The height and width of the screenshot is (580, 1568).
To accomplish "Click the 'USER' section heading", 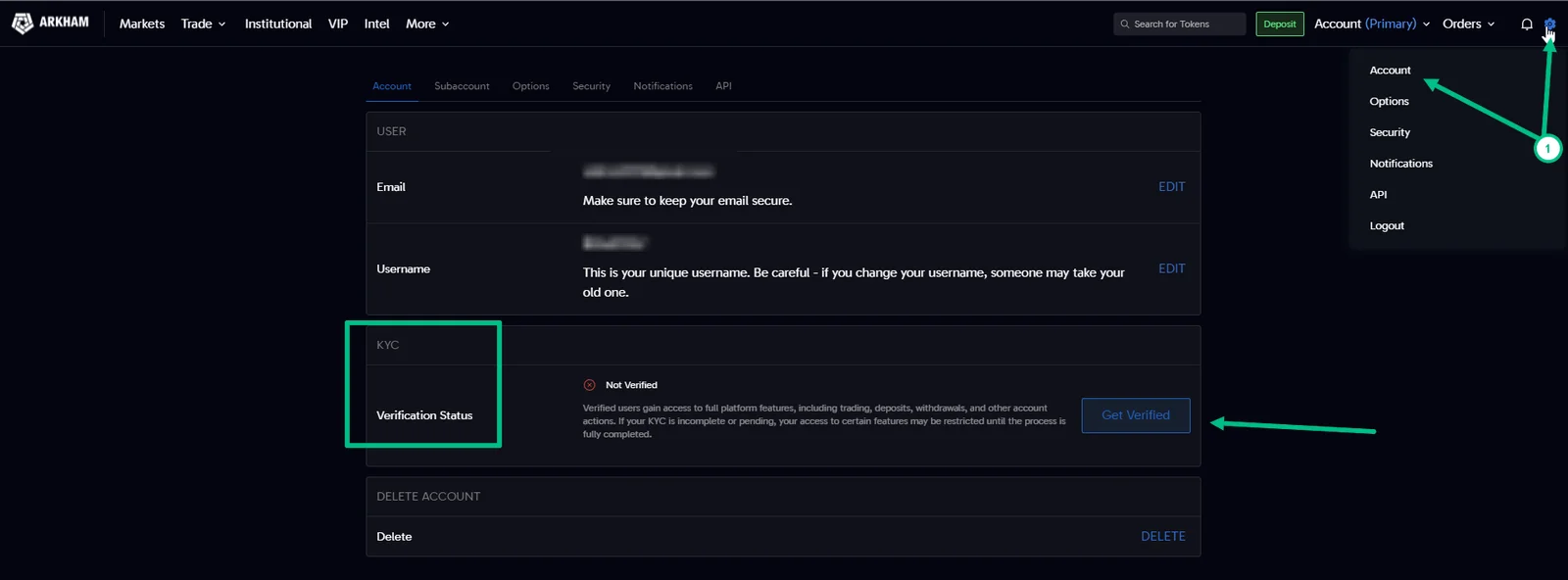I will [x=391, y=131].
